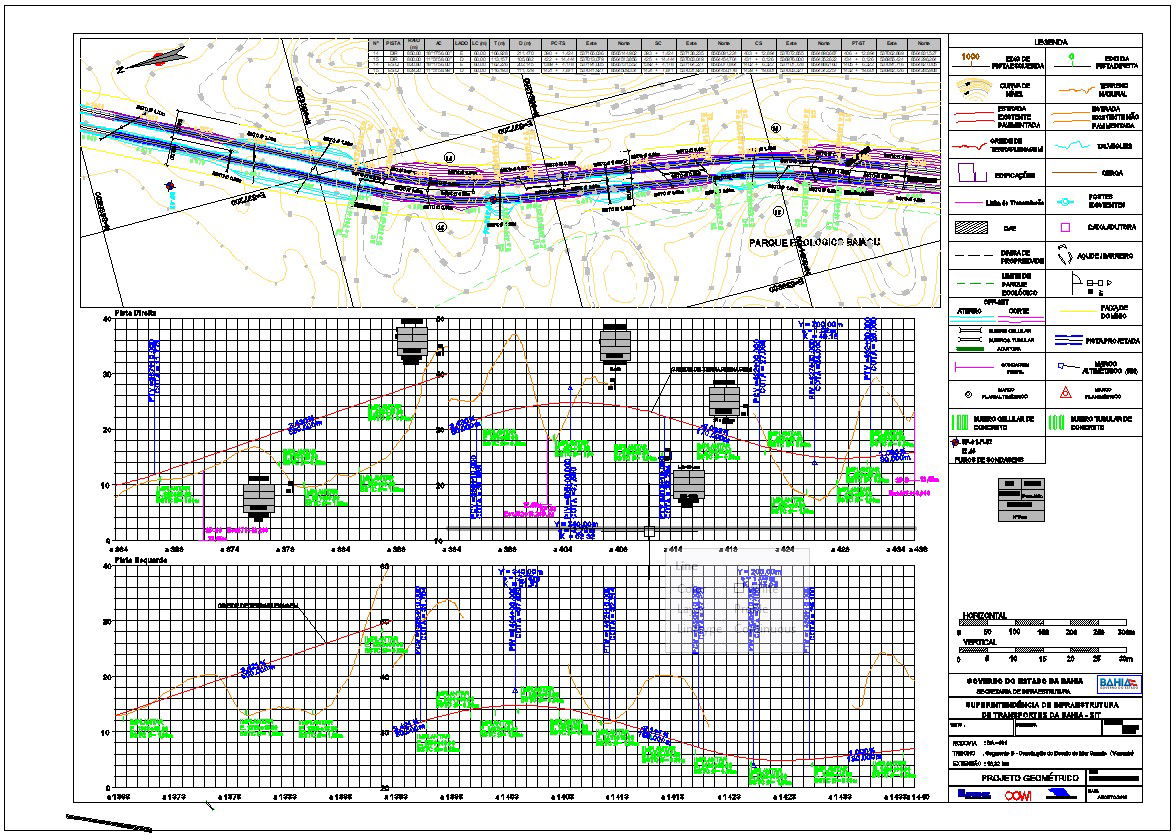Select the cyan Postes Existentes symbol in the legend

pyautogui.click(x=1066, y=201)
